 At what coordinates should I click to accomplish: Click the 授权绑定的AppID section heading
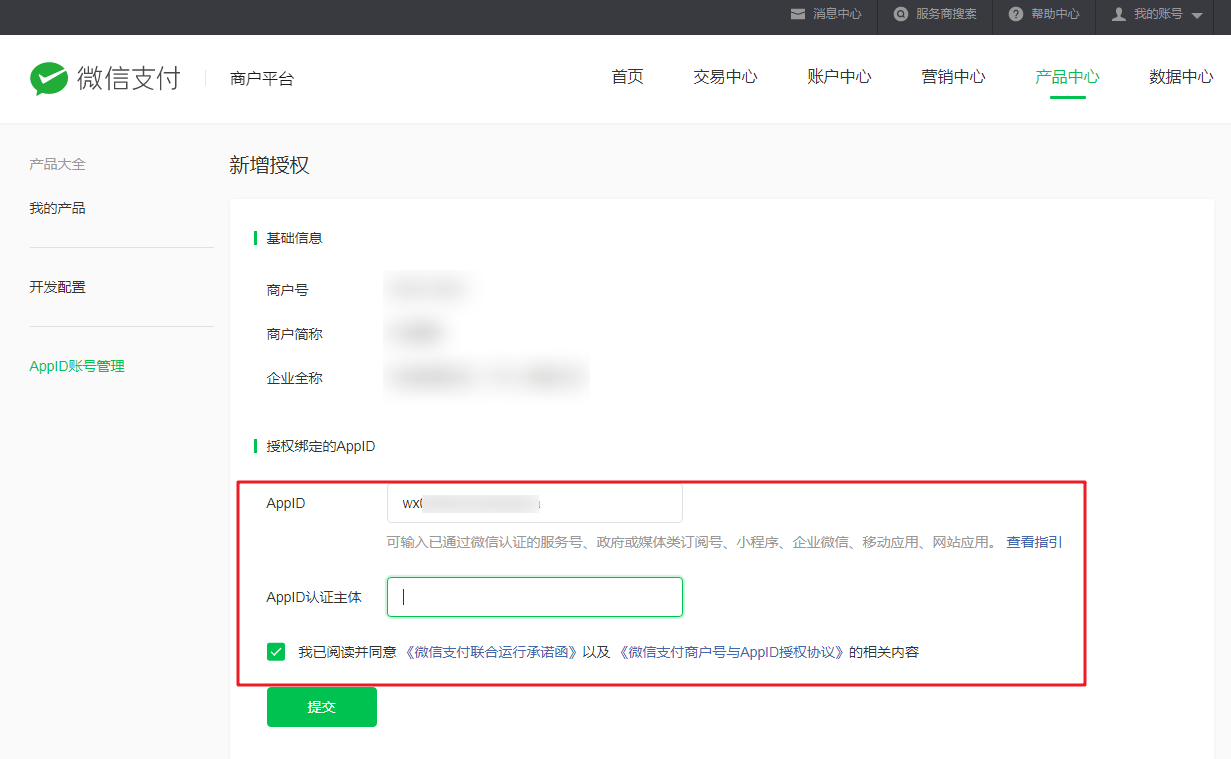pos(320,446)
